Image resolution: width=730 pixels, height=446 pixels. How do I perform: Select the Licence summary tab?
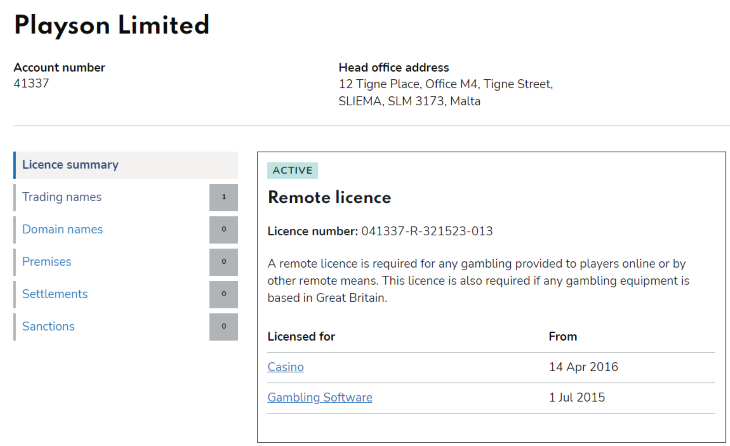[x=126, y=165]
